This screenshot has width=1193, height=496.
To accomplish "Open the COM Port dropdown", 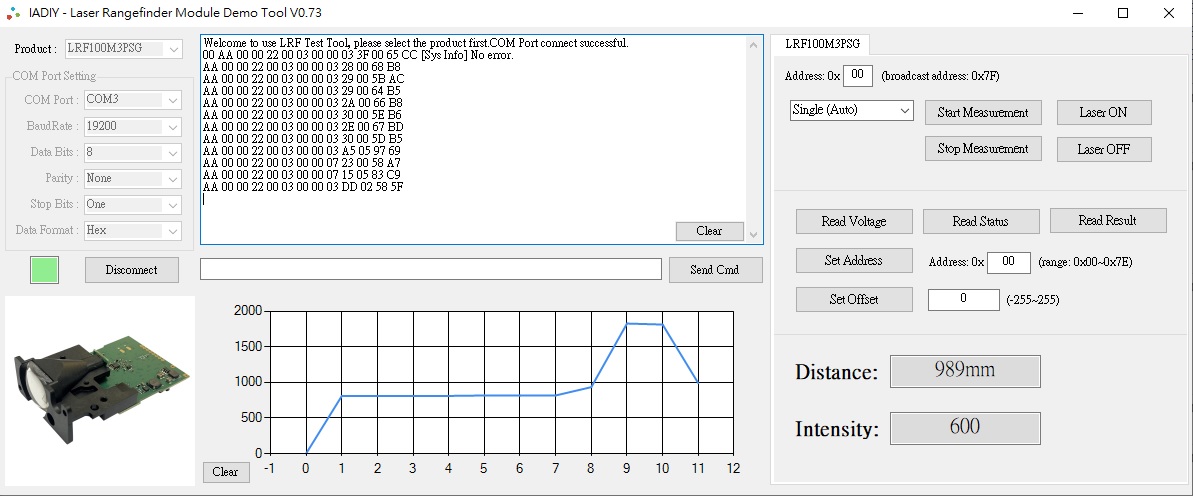I will click(131, 100).
